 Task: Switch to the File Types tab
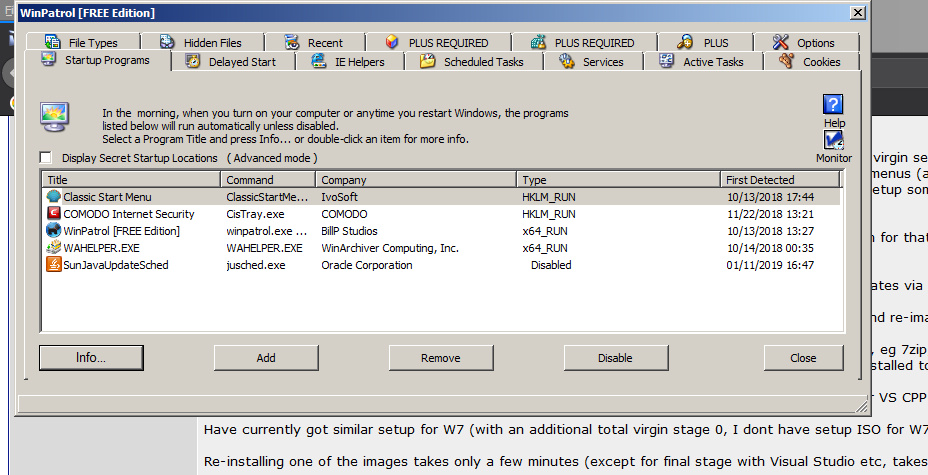[82, 42]
